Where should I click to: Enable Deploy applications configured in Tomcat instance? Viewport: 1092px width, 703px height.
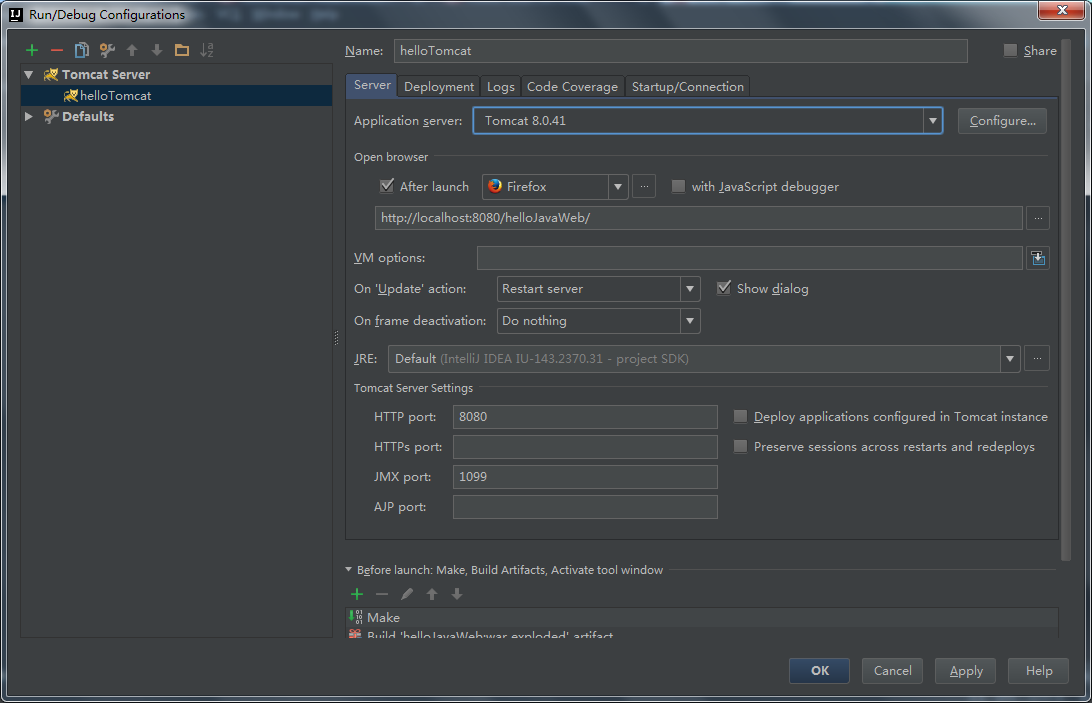[740, 416]
